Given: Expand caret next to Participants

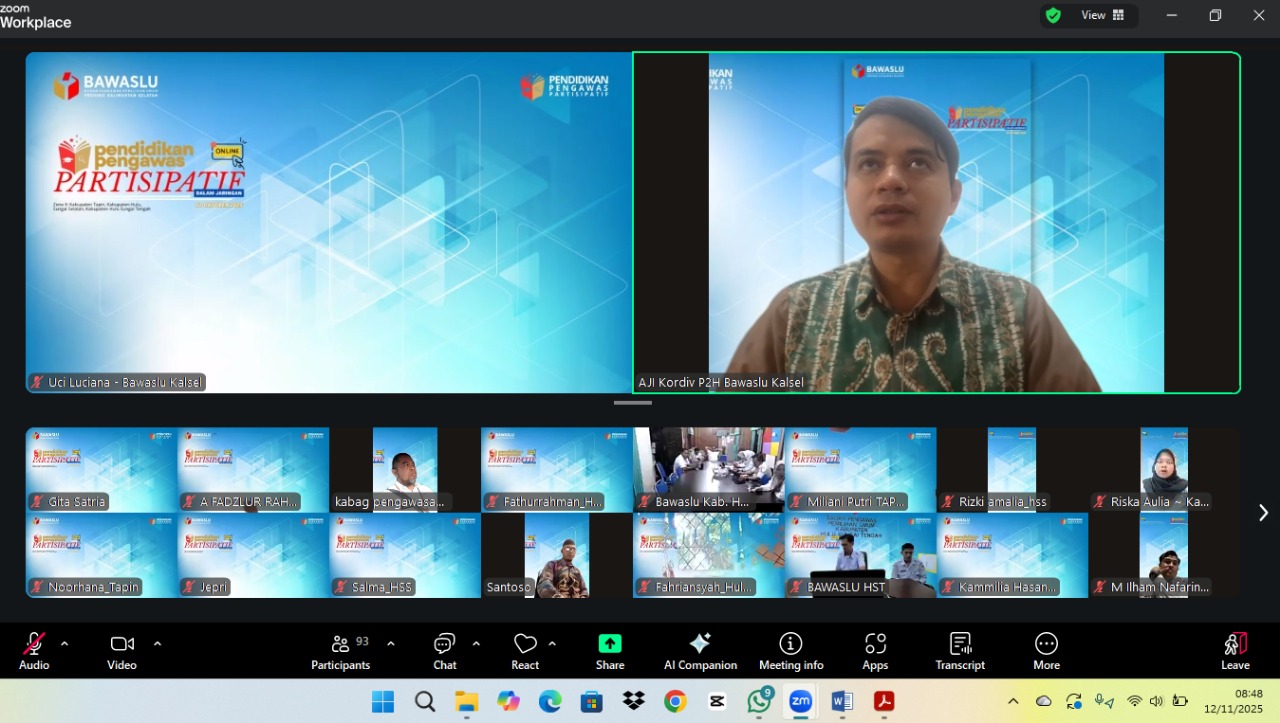Looking at the screenshot, I should click(391, 644).
